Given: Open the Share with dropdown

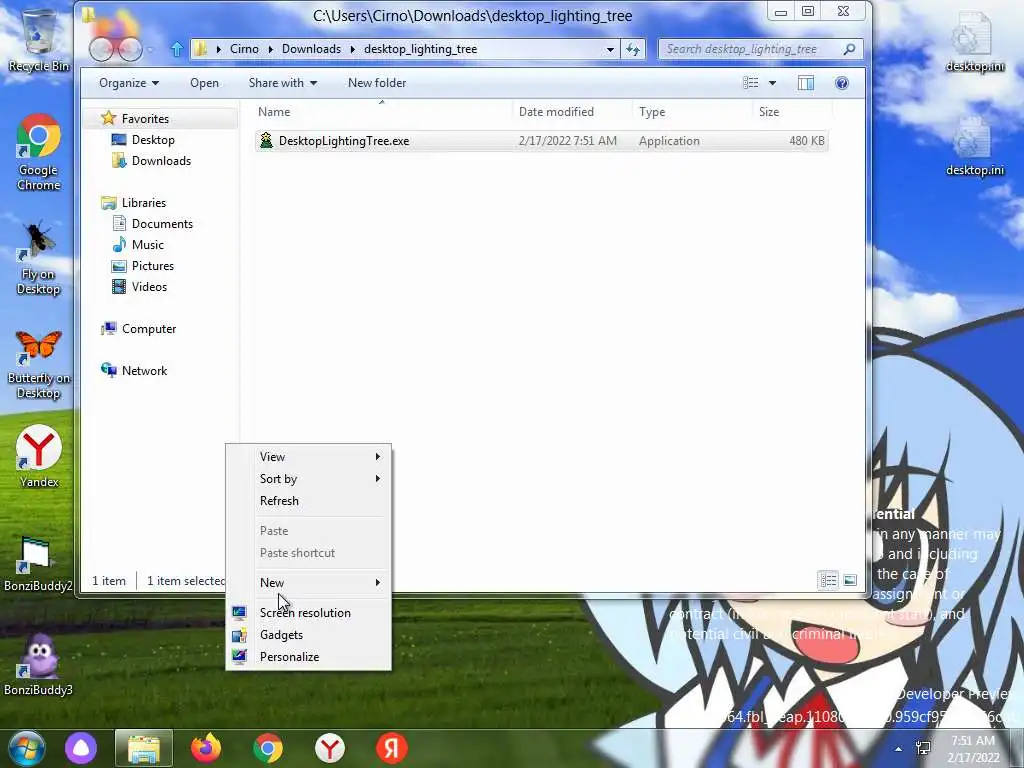Looking at the screenshot, I should (283, 83).
